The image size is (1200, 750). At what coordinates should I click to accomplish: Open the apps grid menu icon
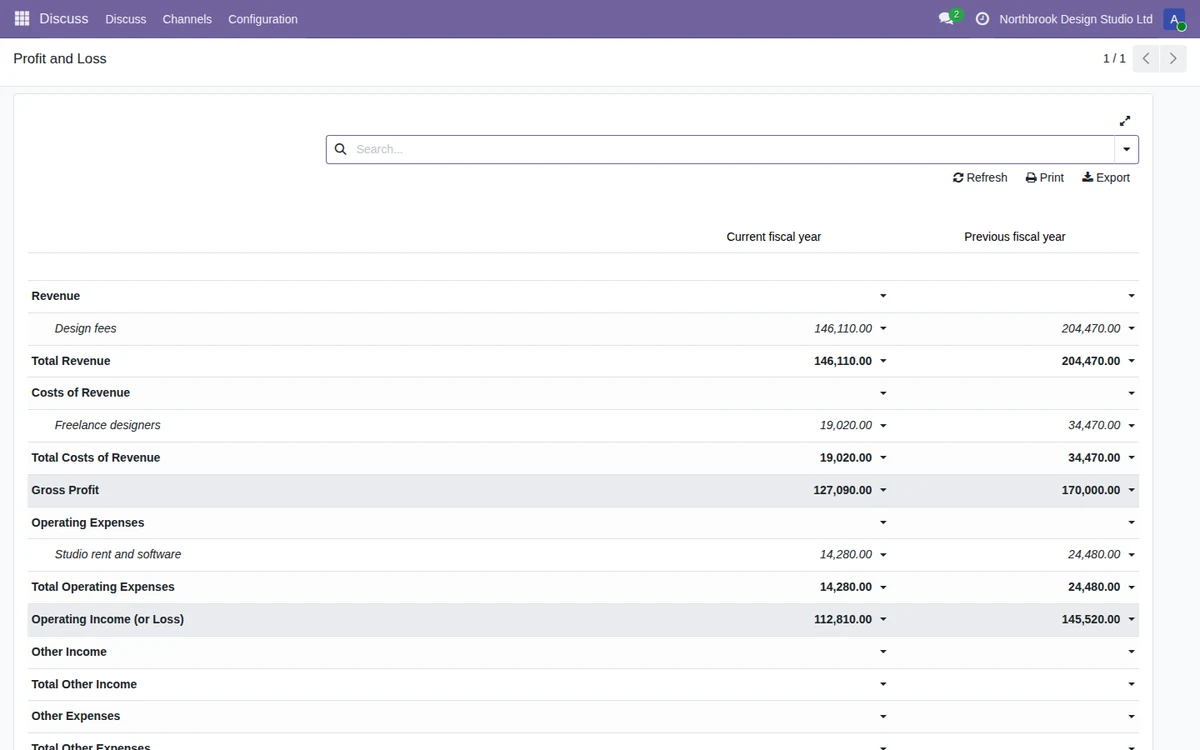click(22, 19)
